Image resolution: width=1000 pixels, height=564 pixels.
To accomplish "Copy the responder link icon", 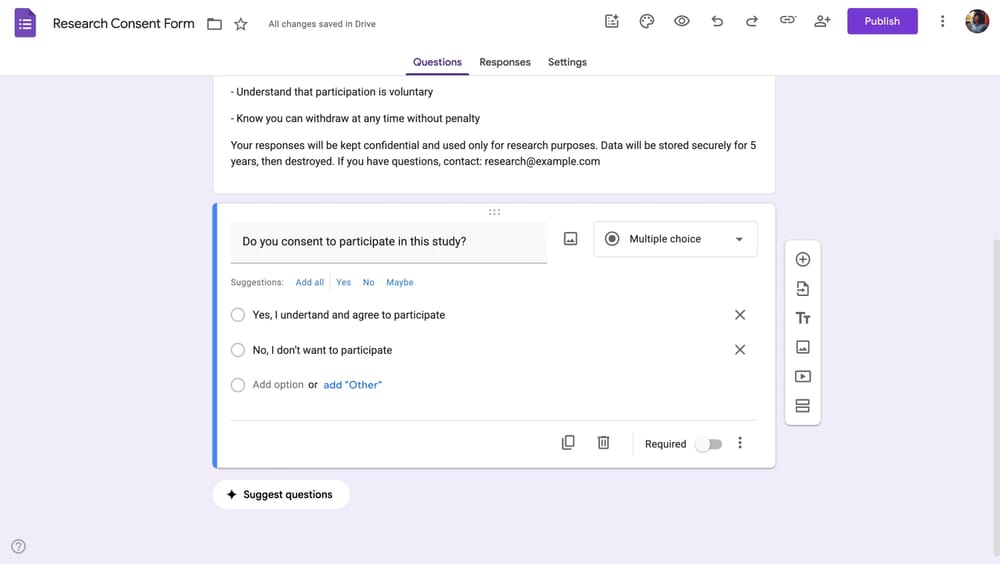I will (788, 21).
